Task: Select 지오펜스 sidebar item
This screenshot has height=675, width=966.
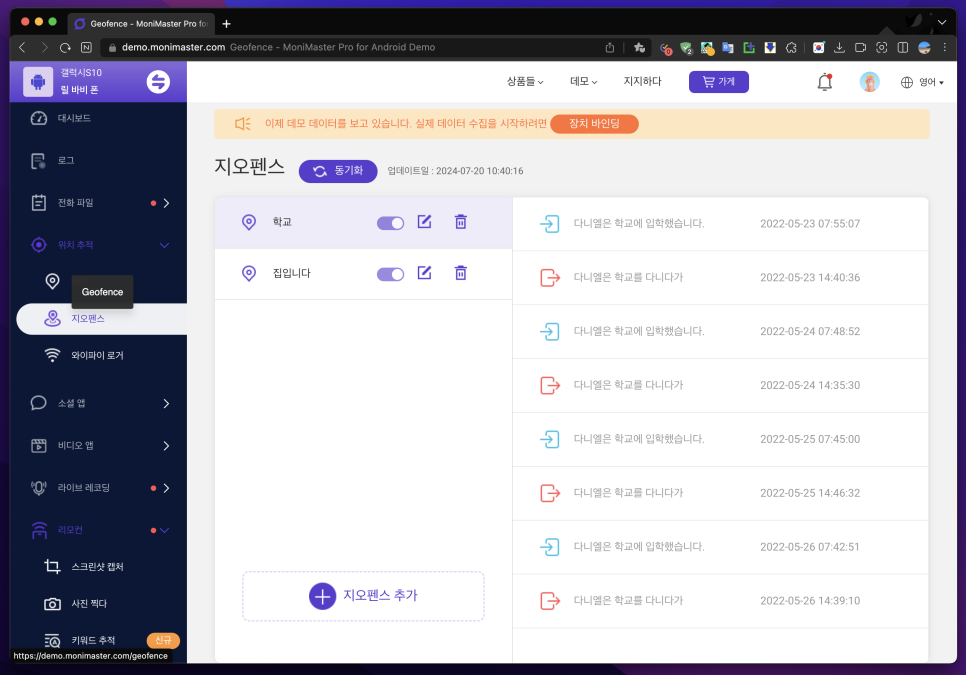Action: click(102, 319)
